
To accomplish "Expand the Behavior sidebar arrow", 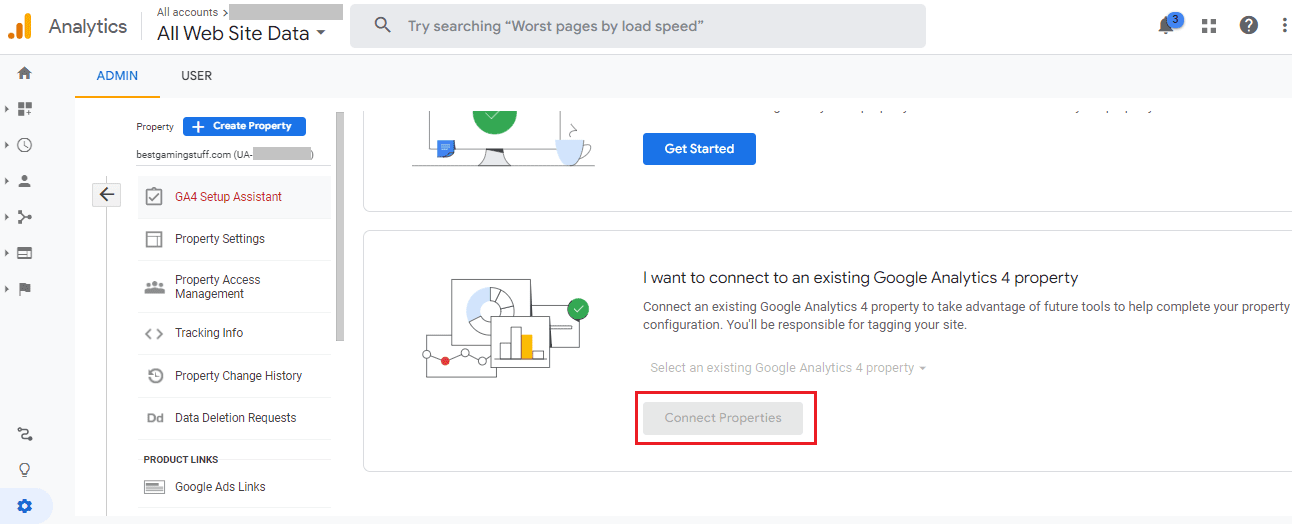I will (x=7, y=253).
